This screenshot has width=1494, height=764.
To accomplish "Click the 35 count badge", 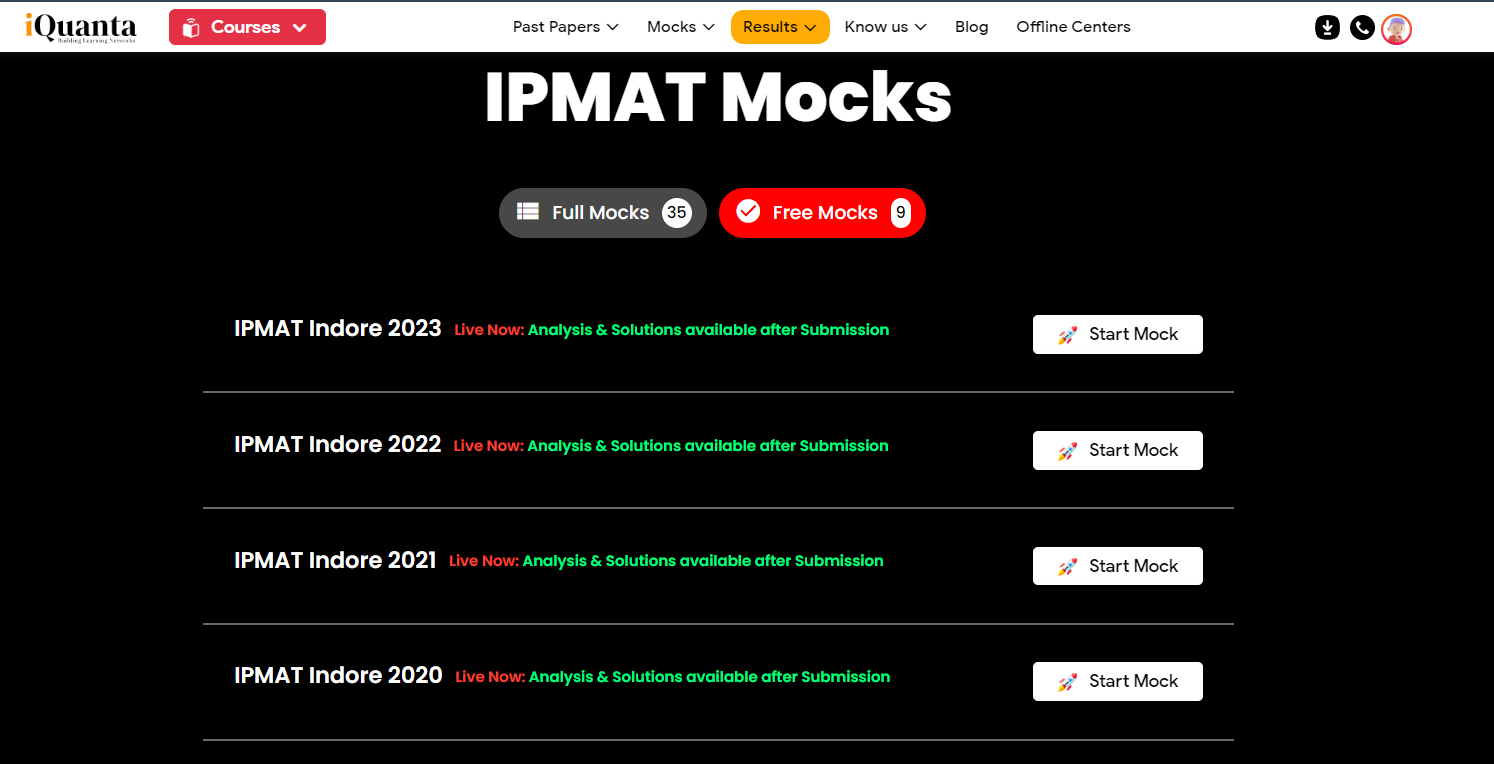I will click(677, 213).
